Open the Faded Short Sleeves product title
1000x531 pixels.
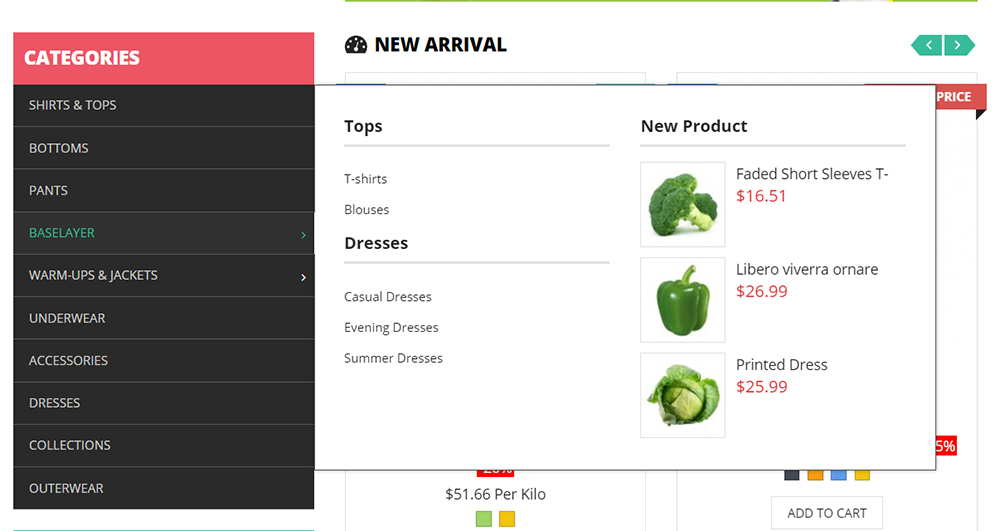812,174
